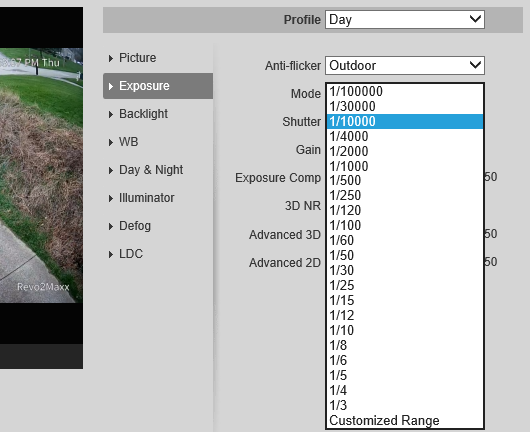Choose shutter speed 1/5
The height and width of the screenshot is (432, 530).
405,375
